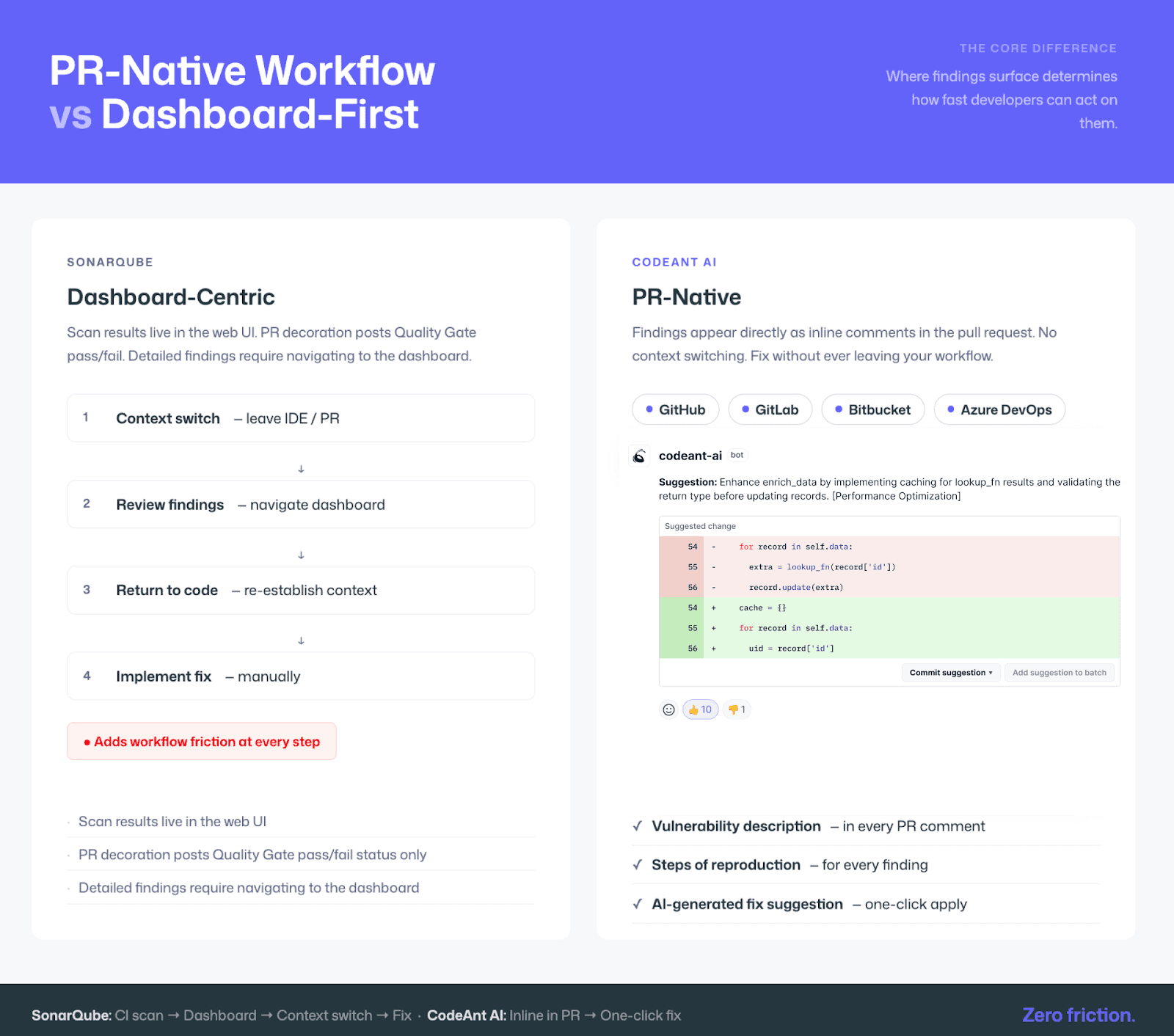Click removed line extra = lookup_fn(record['id'])
The width and height of the screenshot is (1174, 1036).
[889, 567]
